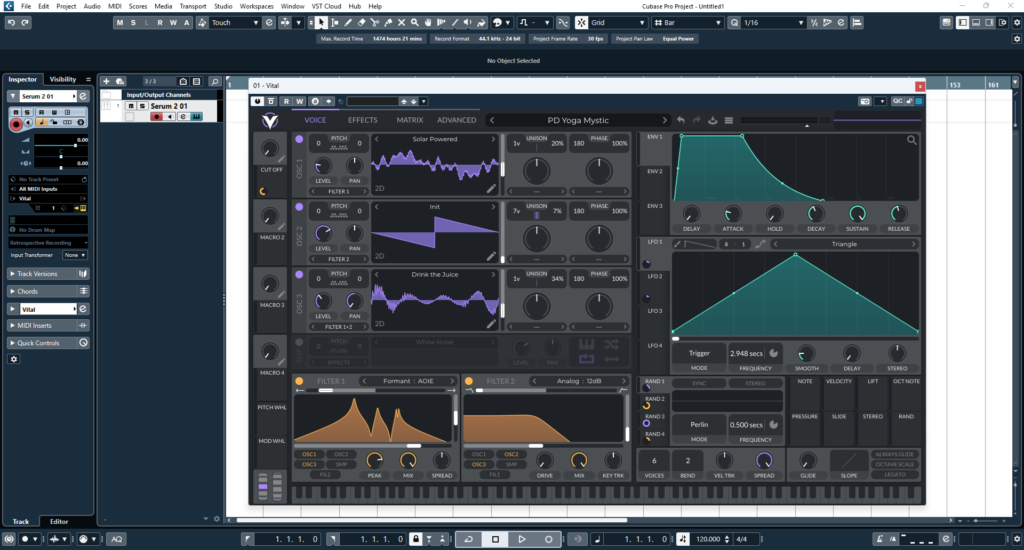Click Vital undo arrow
Screen dimensions: 1024x550
tap(680, 120)
